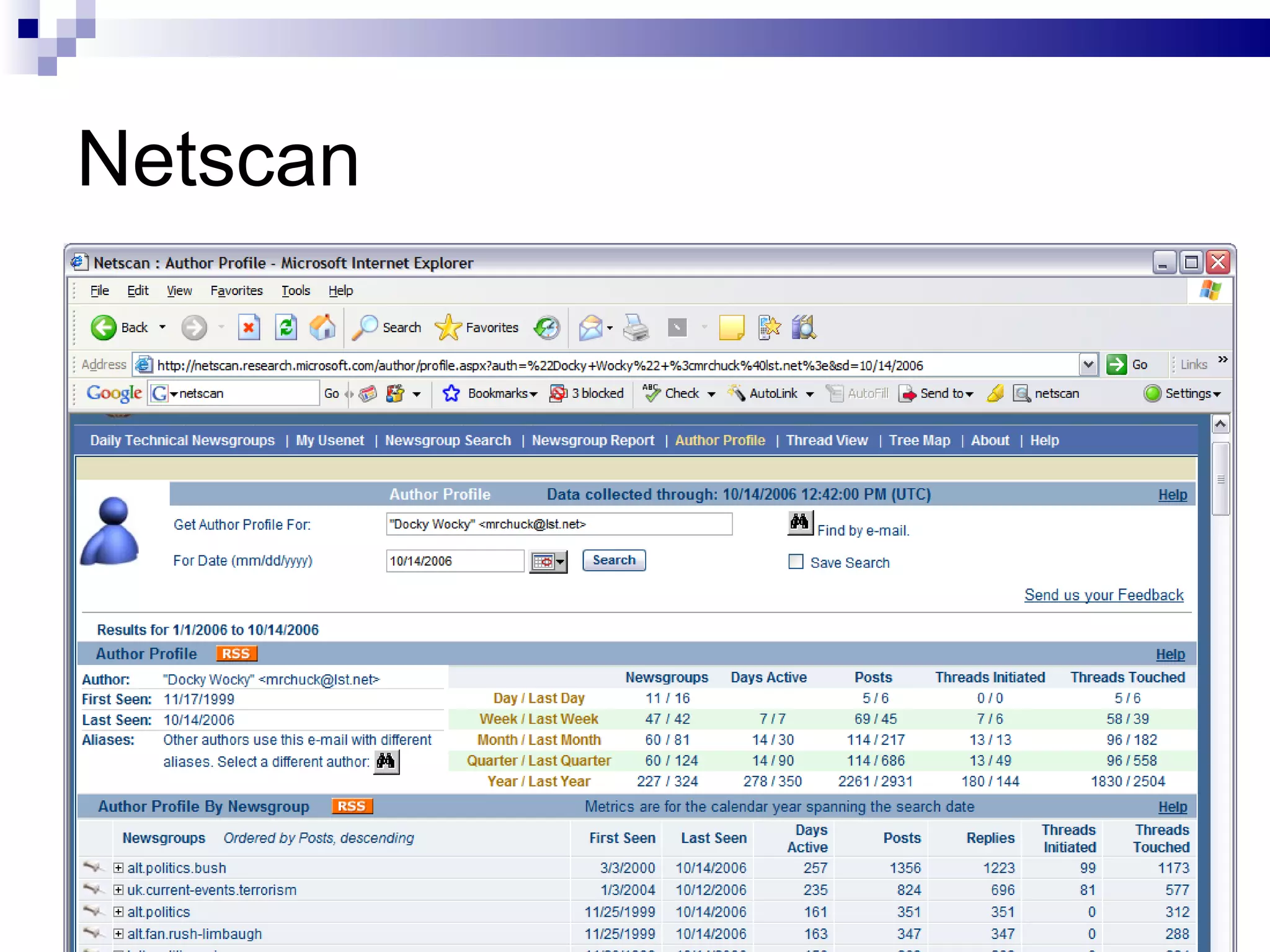
Task: Click the vertical scrollbar thumb
Action: pos(1220,478)
